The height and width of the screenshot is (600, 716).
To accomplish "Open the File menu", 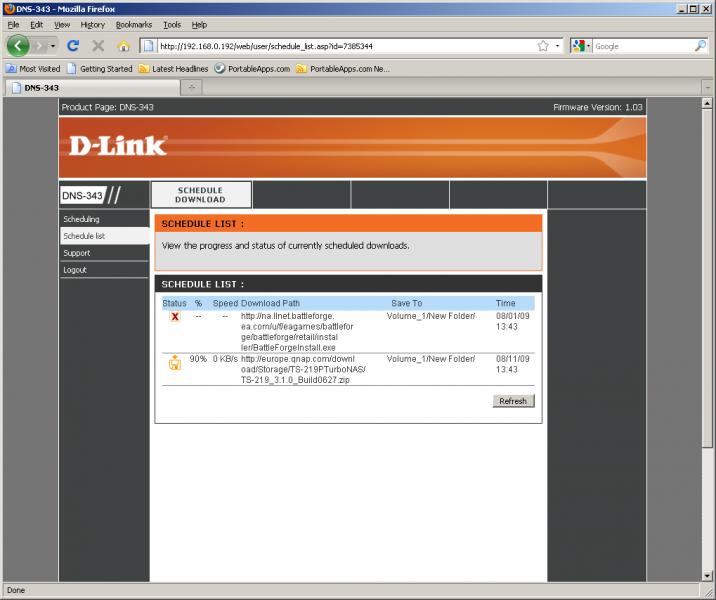I will click(x=13, y=25).
